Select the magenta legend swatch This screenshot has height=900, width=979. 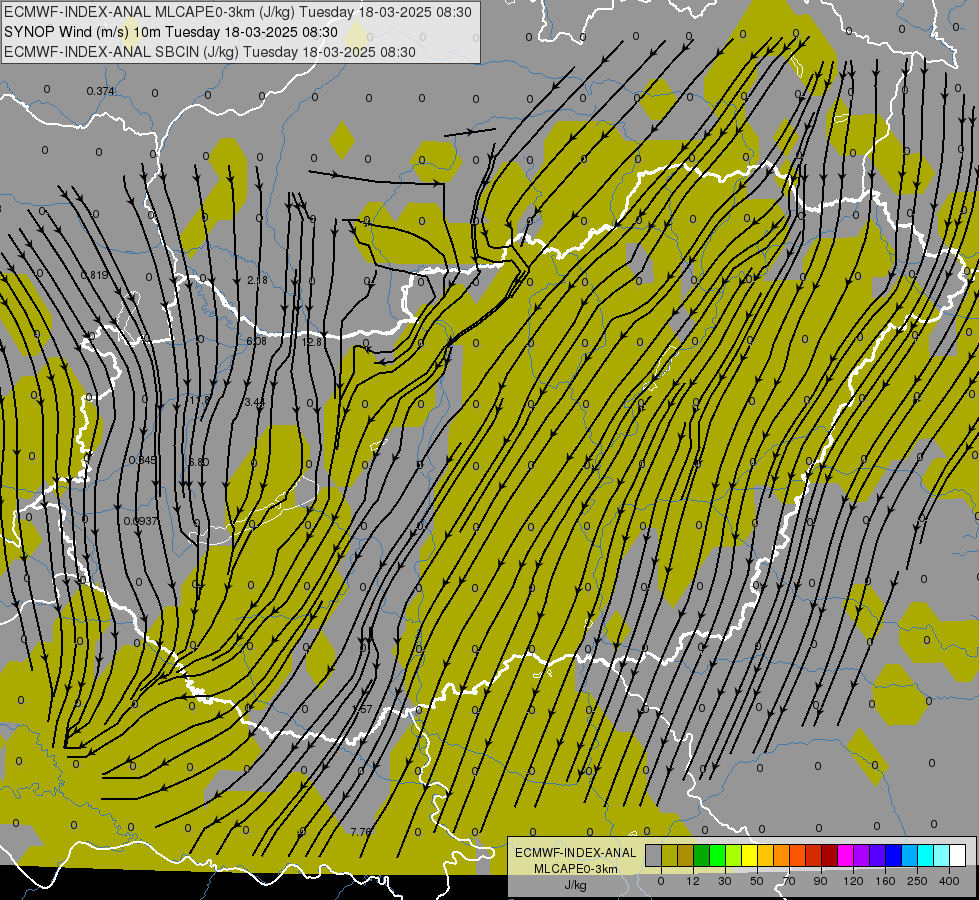pos(846,855)
